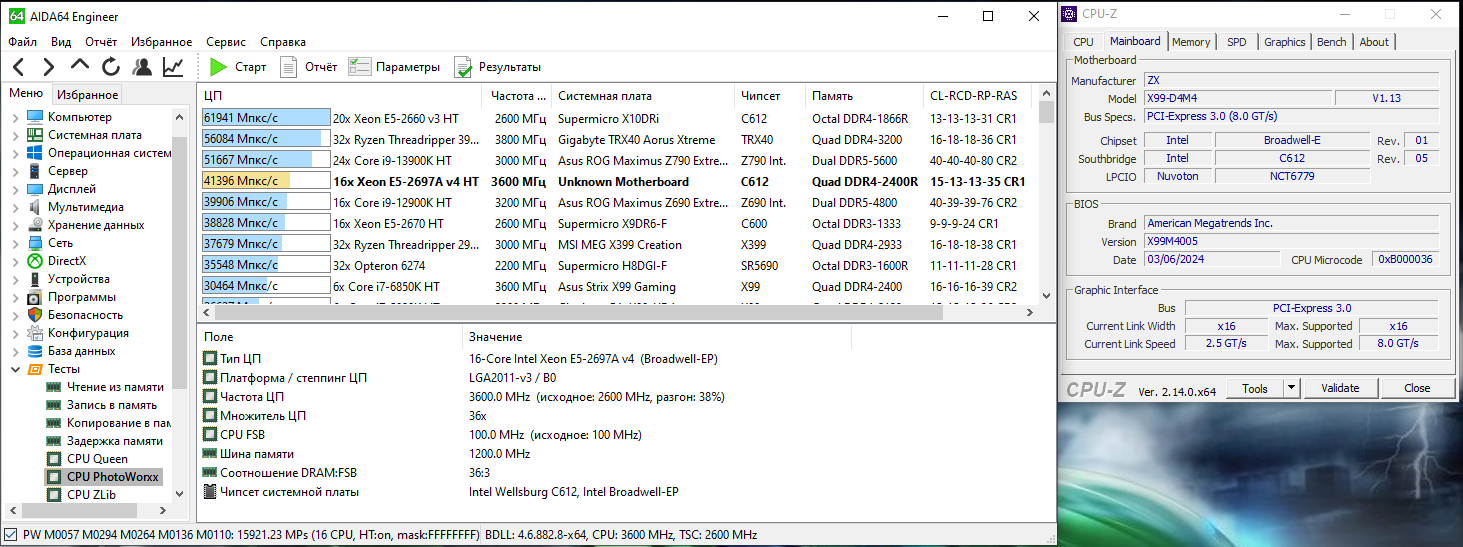Click the Back navigation arrow icon
Screen dimensions: 1463x547
[19, 67]
